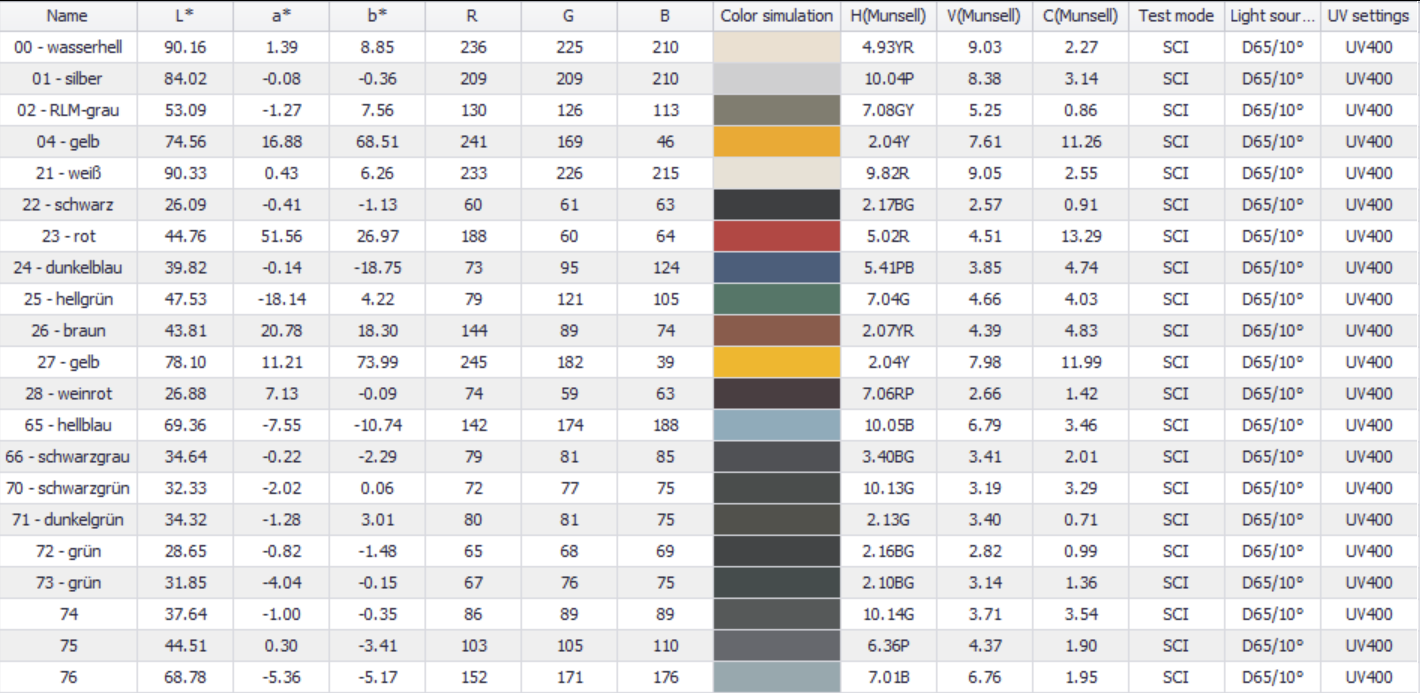Image resolution: width=1420 pixels, height=693 pixels.
Task: Click the "22 - schwarz" row name
Action: click(65, 204)
